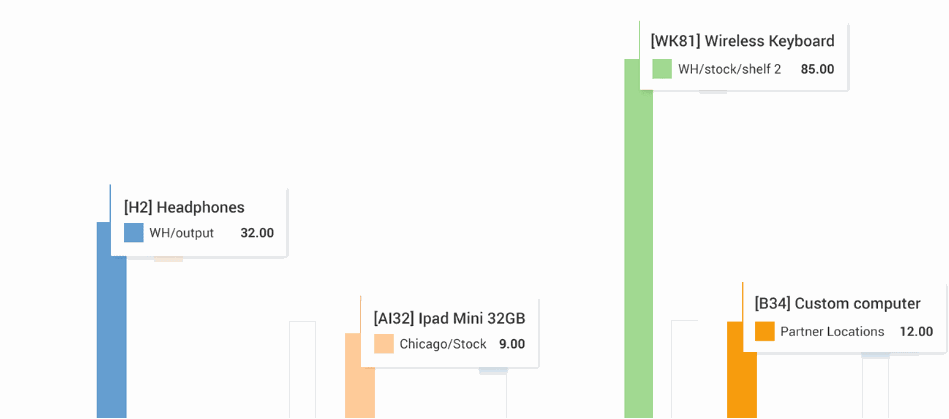Click the [WK81] Wireless Keyboard tooltip title
Screen dimensions: 949x419
tap(742, 41)
